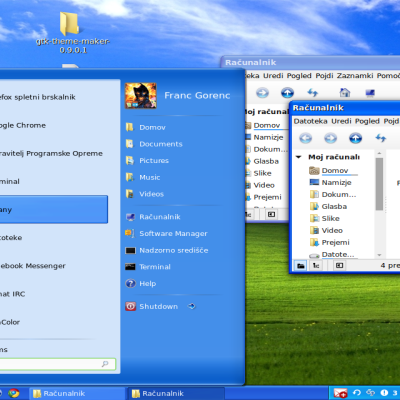The image size is (400, 400).
Task: Click front window sidebar scrollbar thumb
Action: pyautogui.click(x=379, y=184)
